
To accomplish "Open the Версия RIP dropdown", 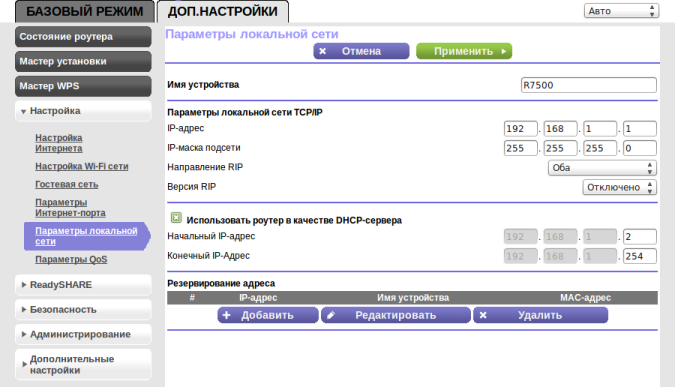I will [619, 187].
